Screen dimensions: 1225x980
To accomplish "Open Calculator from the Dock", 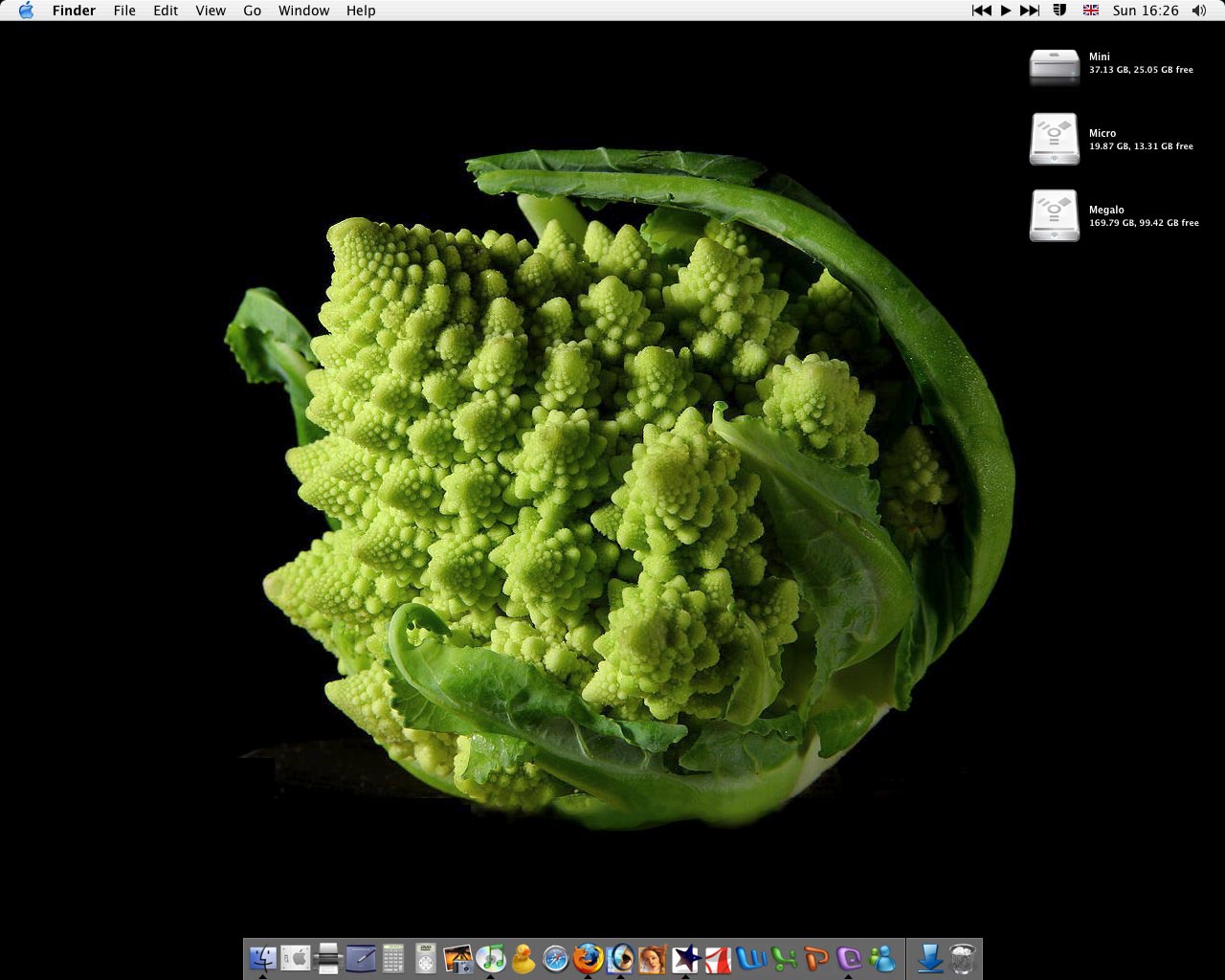I will pos(392,958).
